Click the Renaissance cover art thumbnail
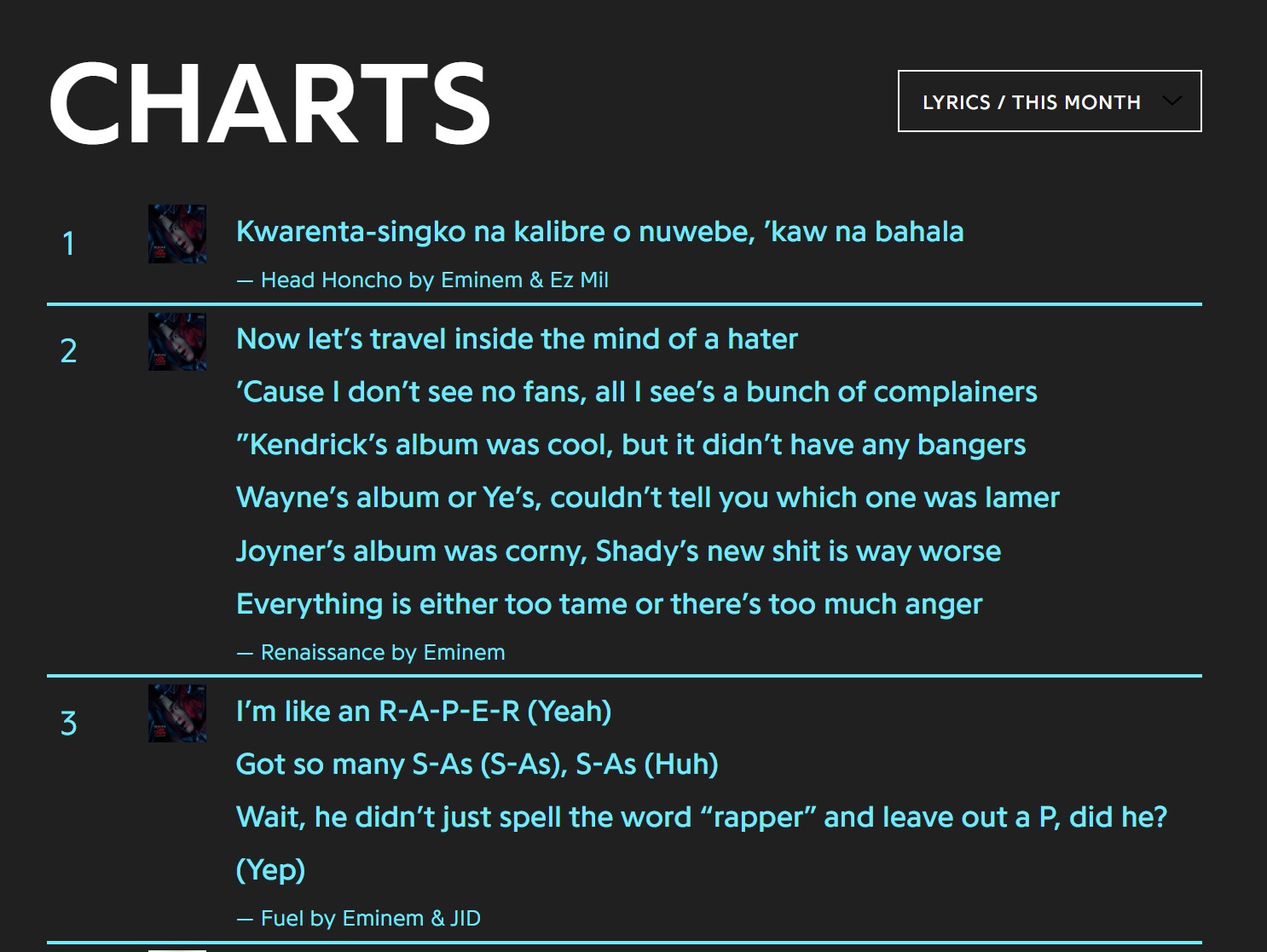The width and height of the screenshot is (1267, 952). pyautogui.click(x=177, y=342)
